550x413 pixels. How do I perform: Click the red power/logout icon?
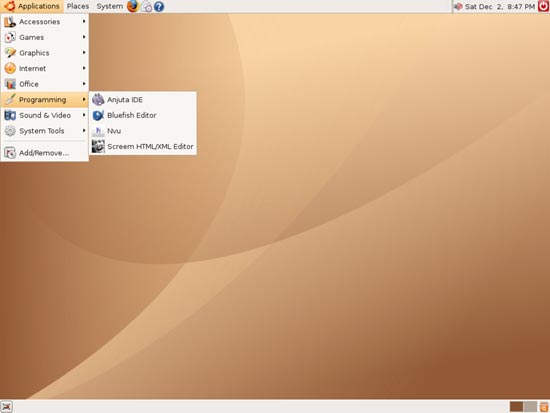click(x=543, y=6)
